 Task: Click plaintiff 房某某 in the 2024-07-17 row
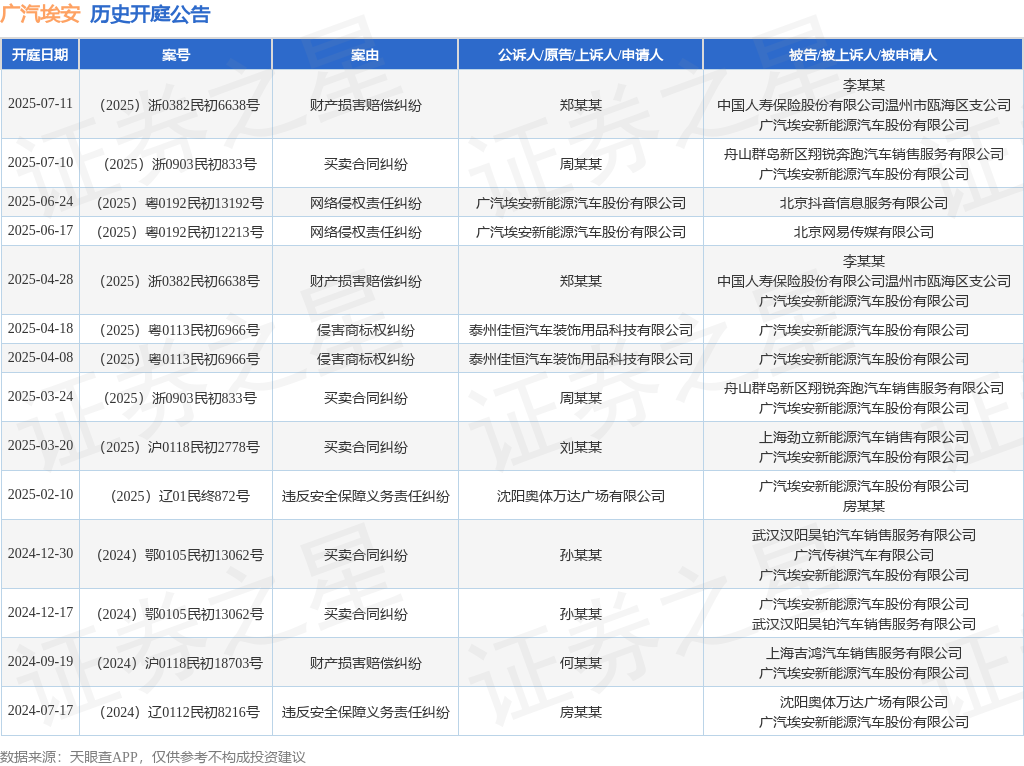click(x=581, y=712)
